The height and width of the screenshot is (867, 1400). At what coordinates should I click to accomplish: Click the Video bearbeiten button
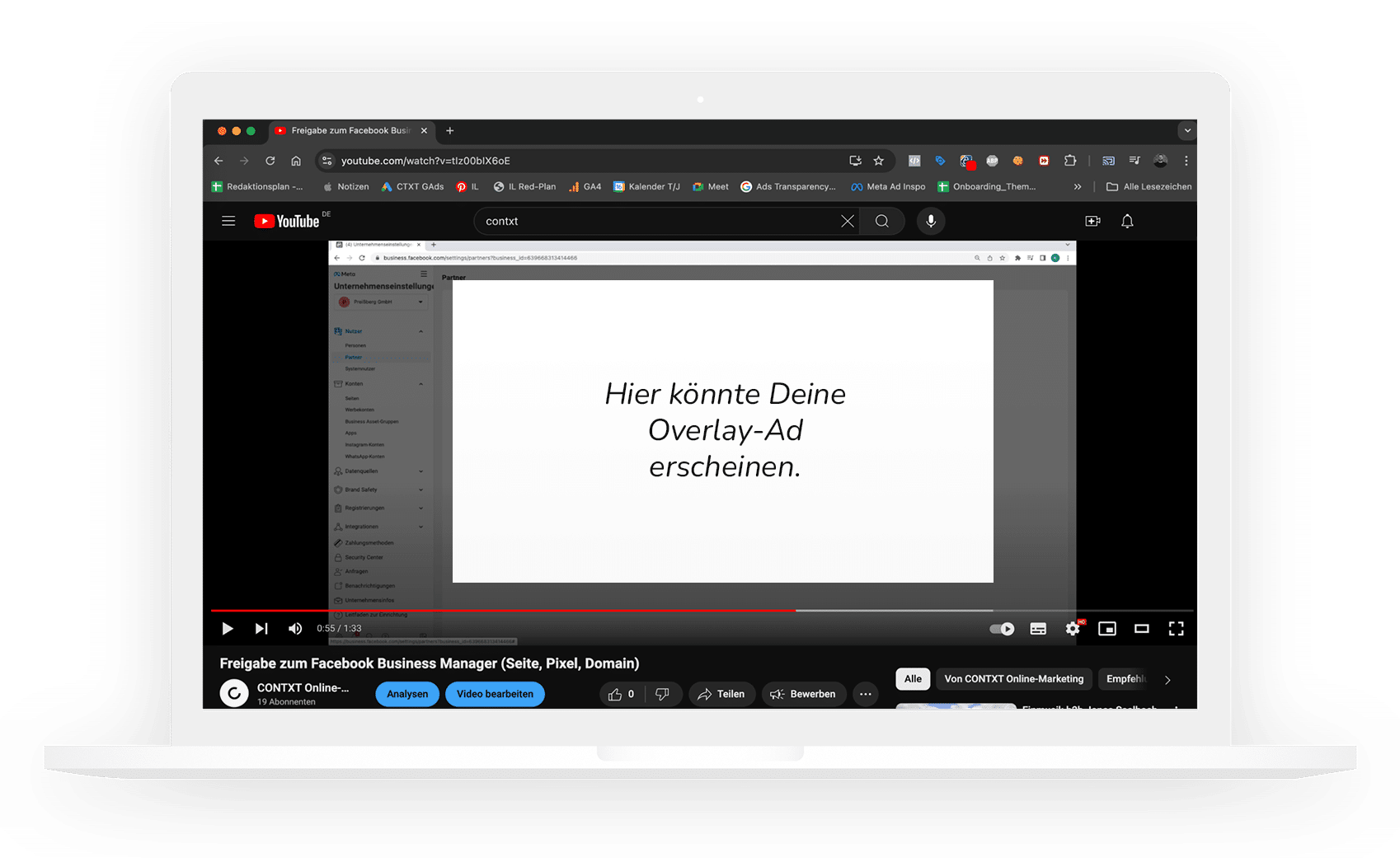click(x=495, y=694)
